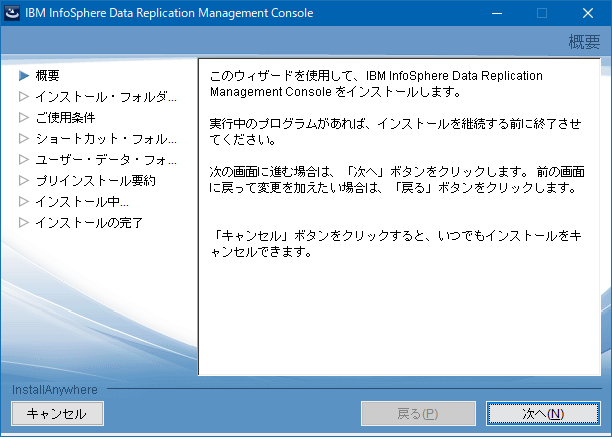Click the paragraph starting 「キャンセル」ボタン

tap(396, 243)
